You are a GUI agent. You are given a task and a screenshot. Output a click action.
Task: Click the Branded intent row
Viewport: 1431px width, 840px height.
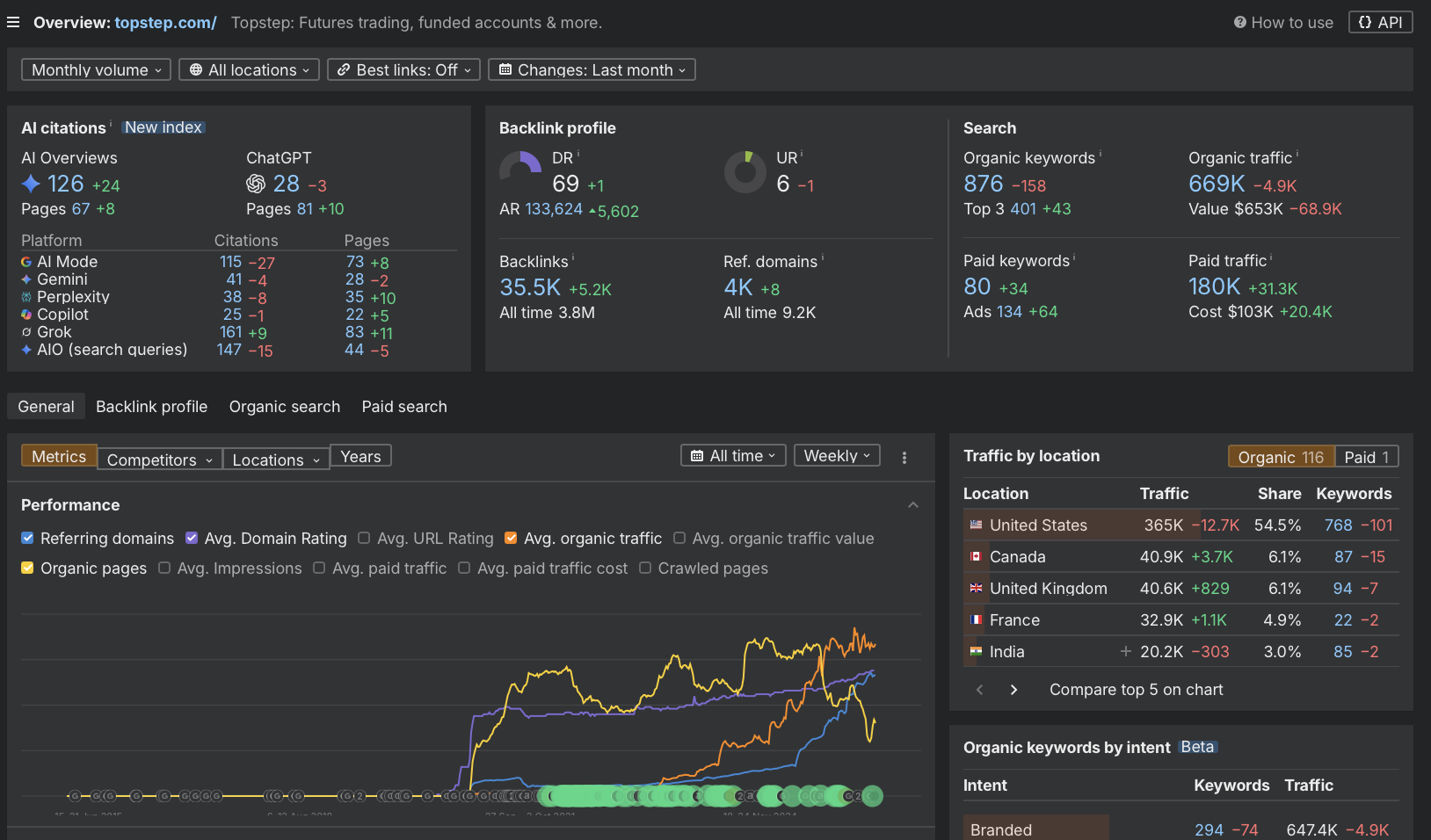click(1181, 829)
